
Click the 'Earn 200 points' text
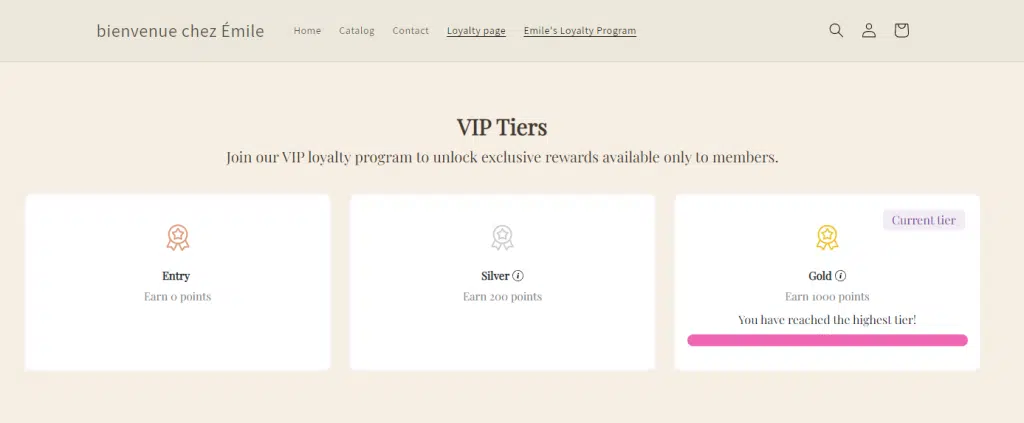click(x=502, y=297)
